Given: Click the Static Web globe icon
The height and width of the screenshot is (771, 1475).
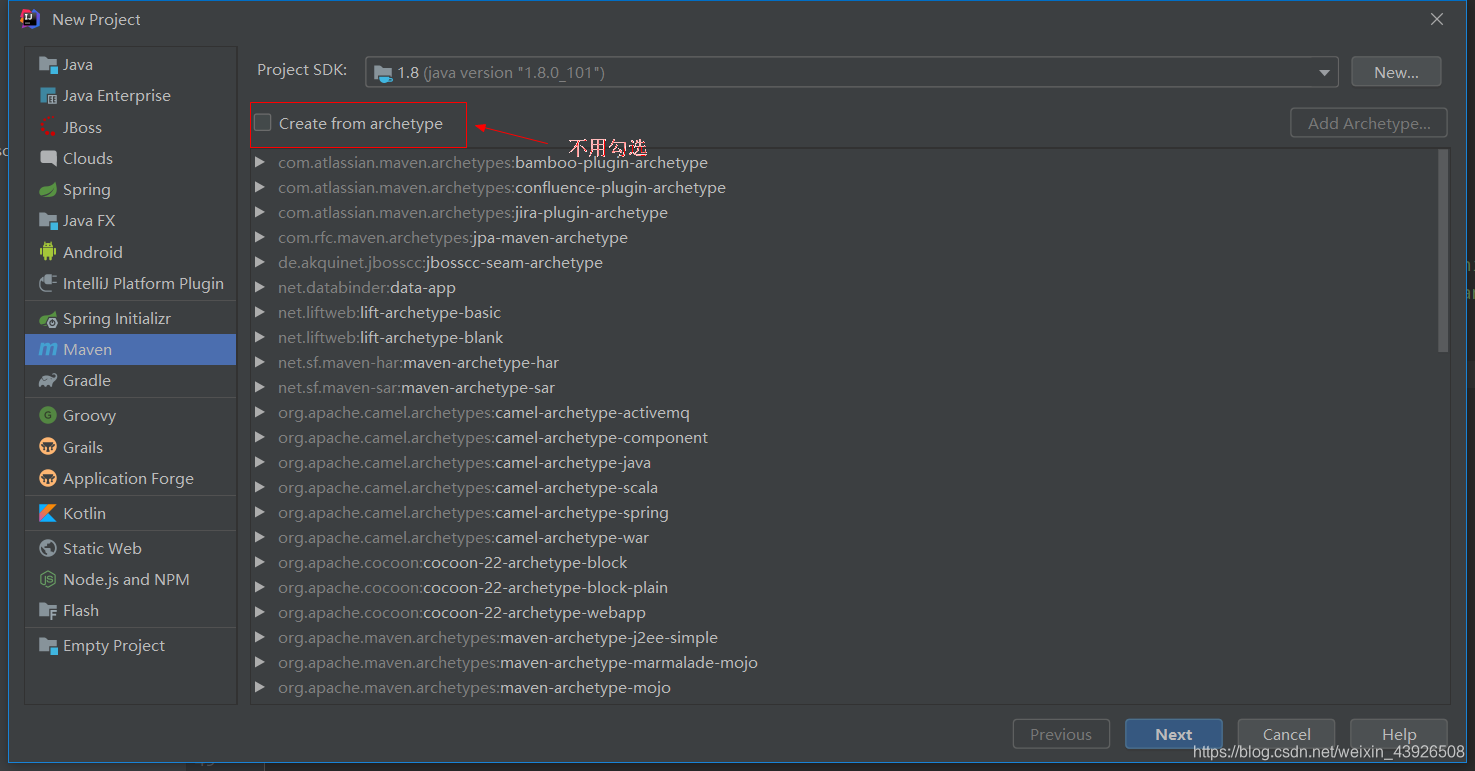Looking at the screenshot, I should (x=48, y=549).
